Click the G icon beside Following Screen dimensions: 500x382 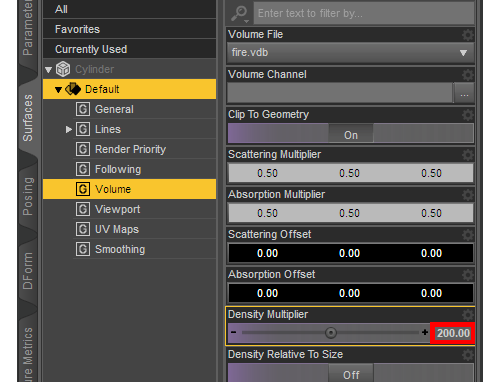coord(83,169)
